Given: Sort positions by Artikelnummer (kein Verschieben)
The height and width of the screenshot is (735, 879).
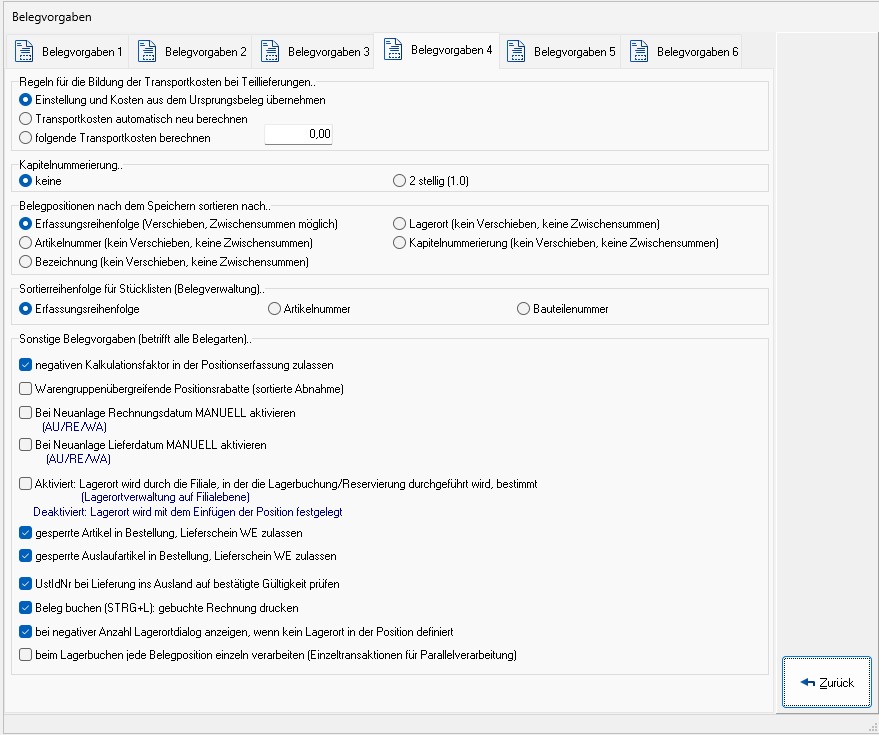Looking at the screenshot, I should [x=166, y=243].
